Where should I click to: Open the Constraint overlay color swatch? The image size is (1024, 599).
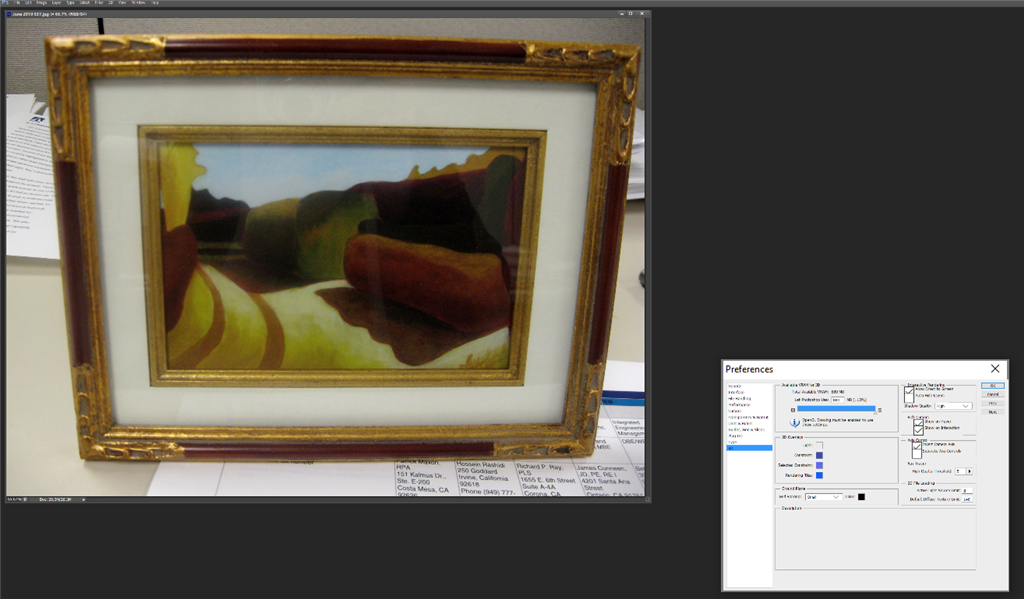point(820,455)
